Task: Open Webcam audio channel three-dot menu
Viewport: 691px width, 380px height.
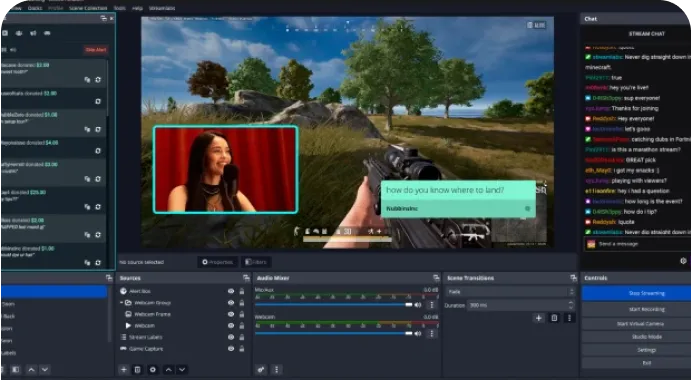Action: [x=431, y=334]
